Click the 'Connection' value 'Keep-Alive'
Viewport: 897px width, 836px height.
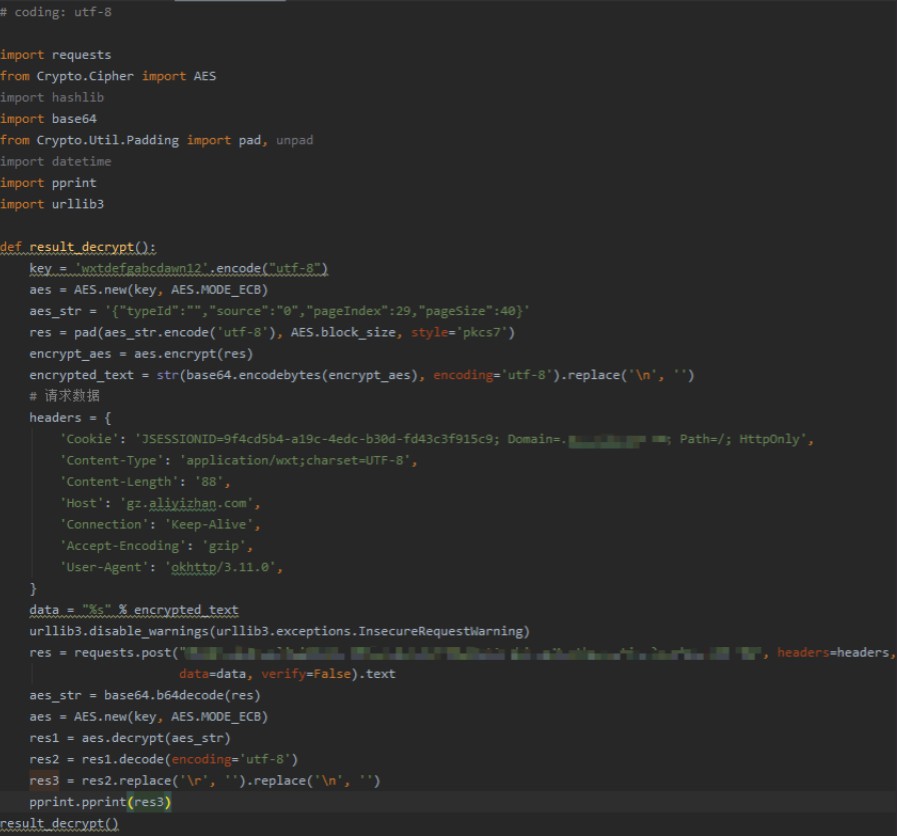209,525
